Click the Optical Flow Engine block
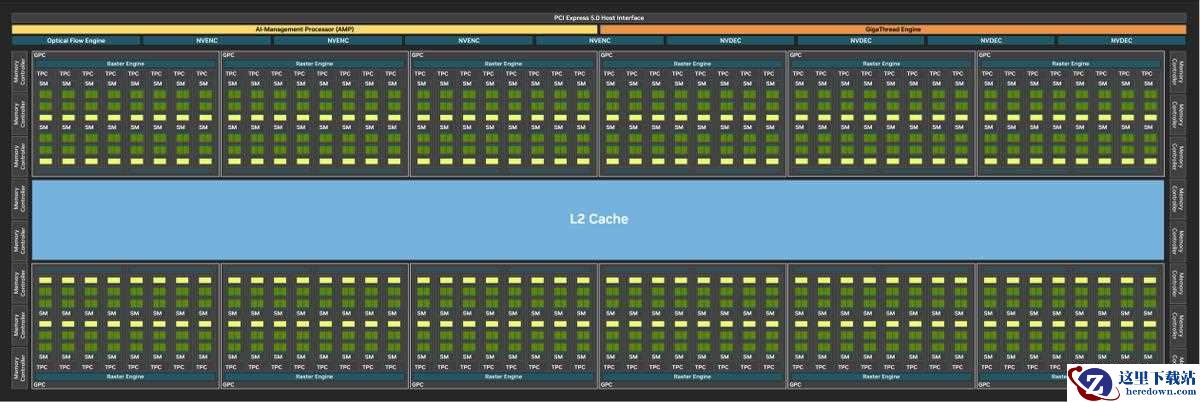This screenshot has height=402, width=1200. [x=76, y=41]
